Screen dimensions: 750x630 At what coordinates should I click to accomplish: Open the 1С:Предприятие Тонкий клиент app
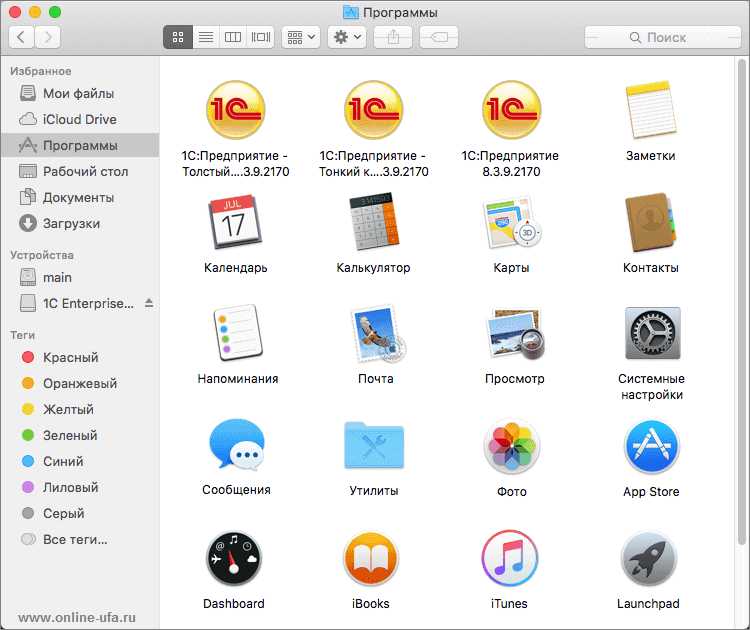pyautogui.click(x=374, y=110)
